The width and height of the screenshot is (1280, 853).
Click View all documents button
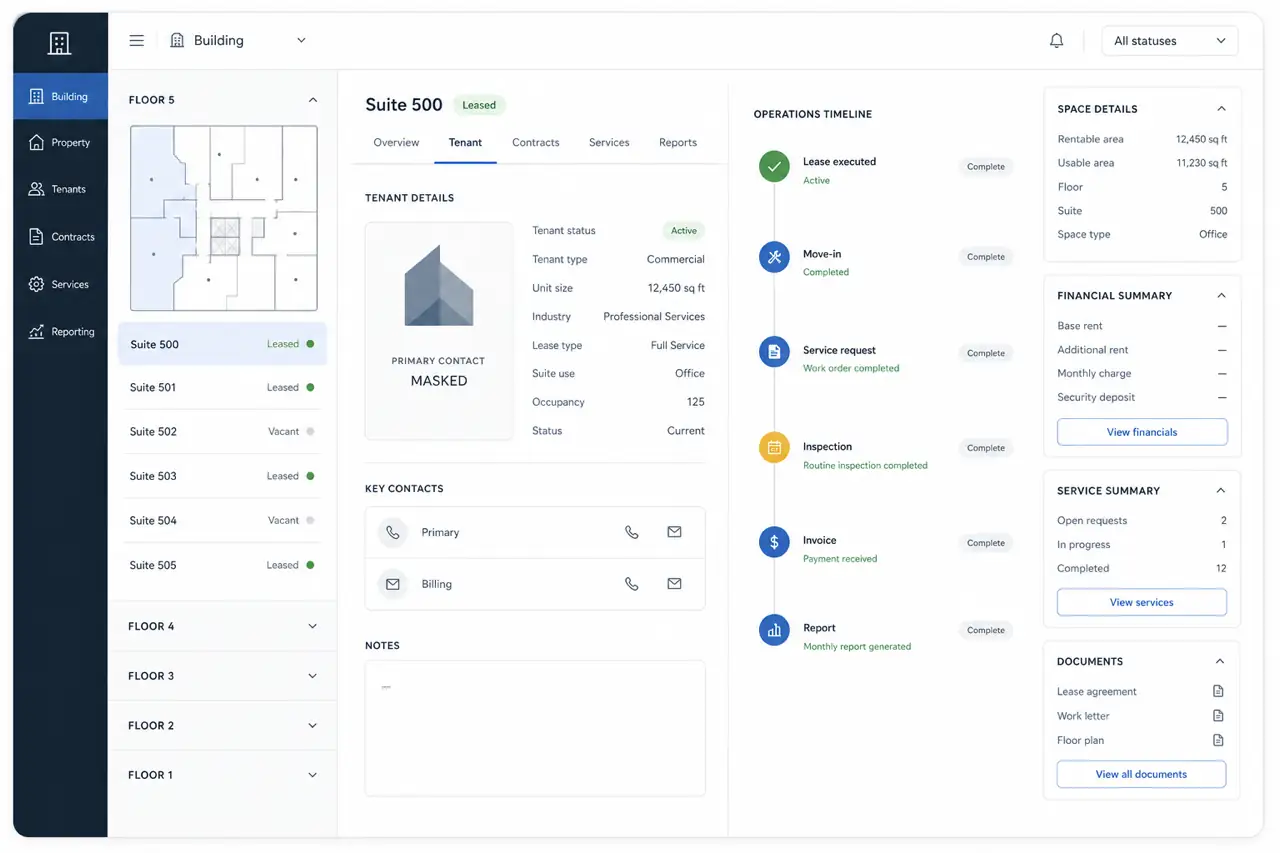[1142, 774]
